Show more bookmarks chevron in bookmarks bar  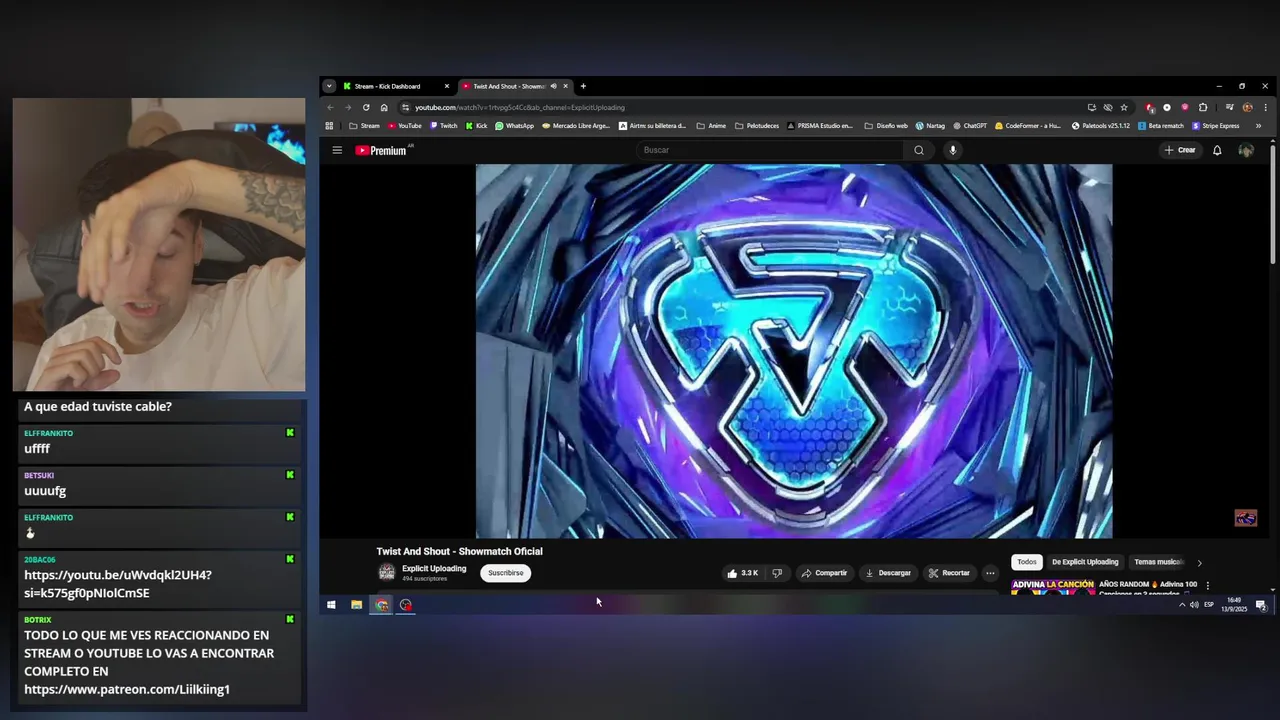pos(1258,126)
